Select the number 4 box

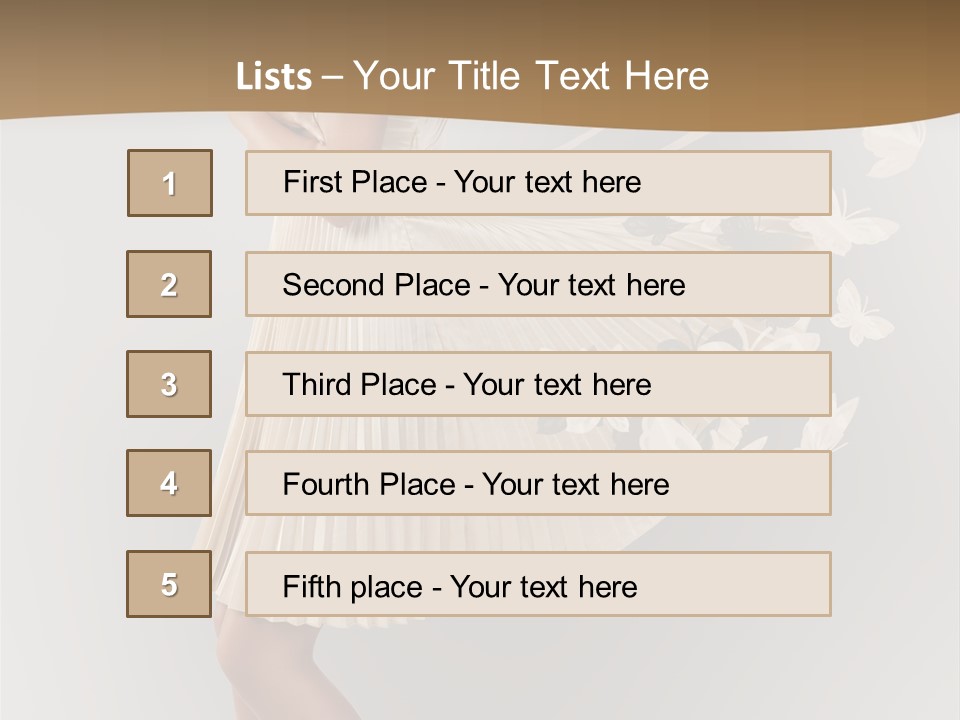(x=169, y=483)
